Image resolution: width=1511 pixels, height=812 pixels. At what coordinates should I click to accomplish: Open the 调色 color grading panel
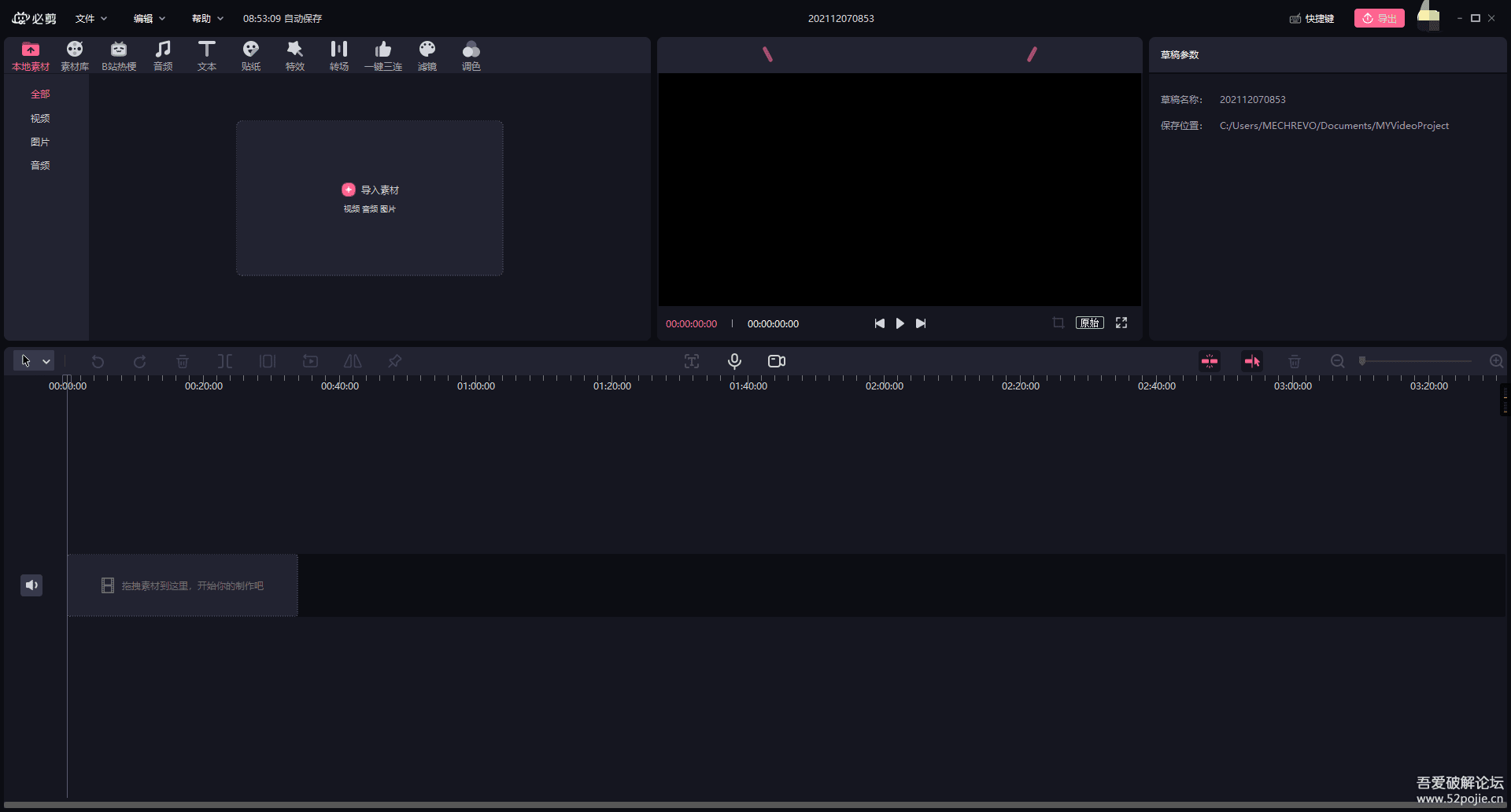coord(471,56)
